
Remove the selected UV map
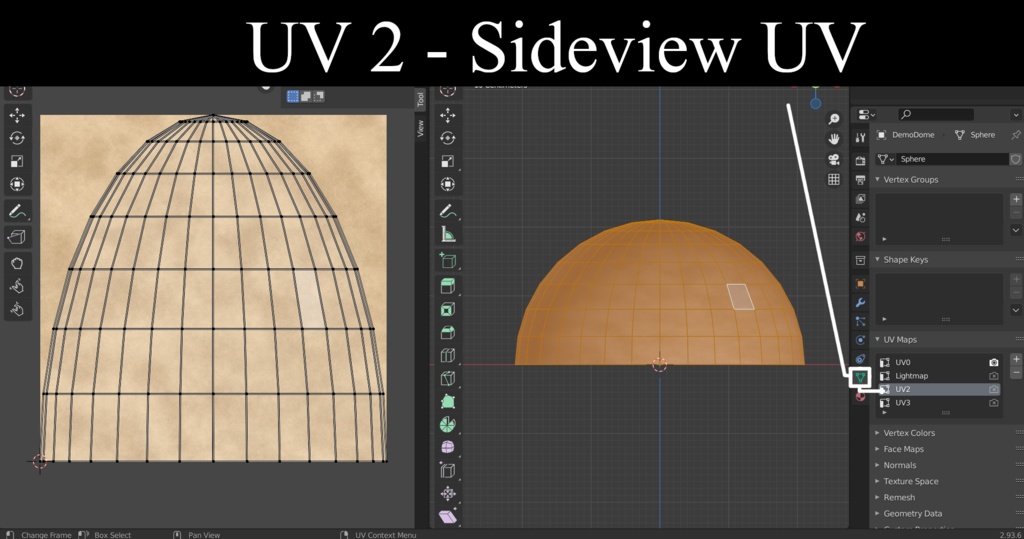[x=1016, y=373]
